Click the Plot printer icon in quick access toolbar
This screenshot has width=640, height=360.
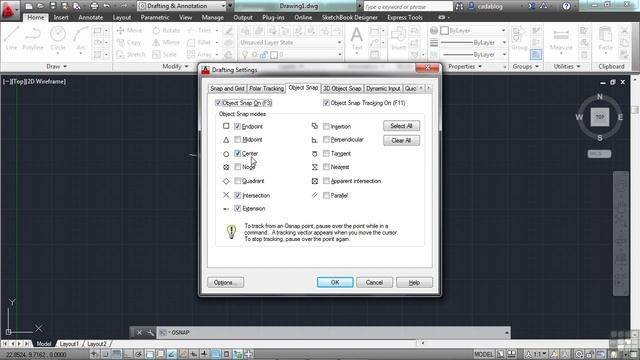tap(94, 6)
